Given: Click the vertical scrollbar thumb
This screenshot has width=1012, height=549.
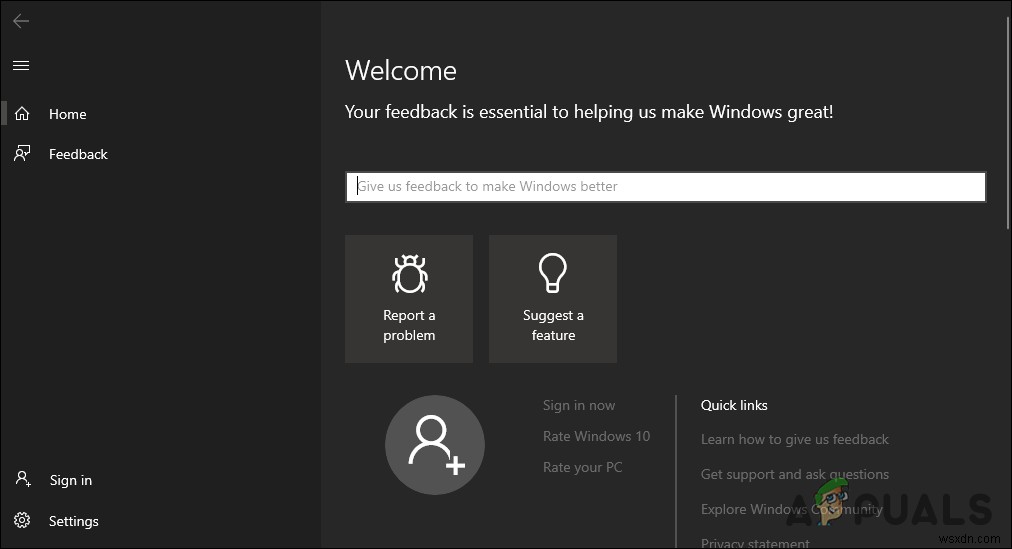Looking at the screenshot, I should click(x=1007, y=123).
